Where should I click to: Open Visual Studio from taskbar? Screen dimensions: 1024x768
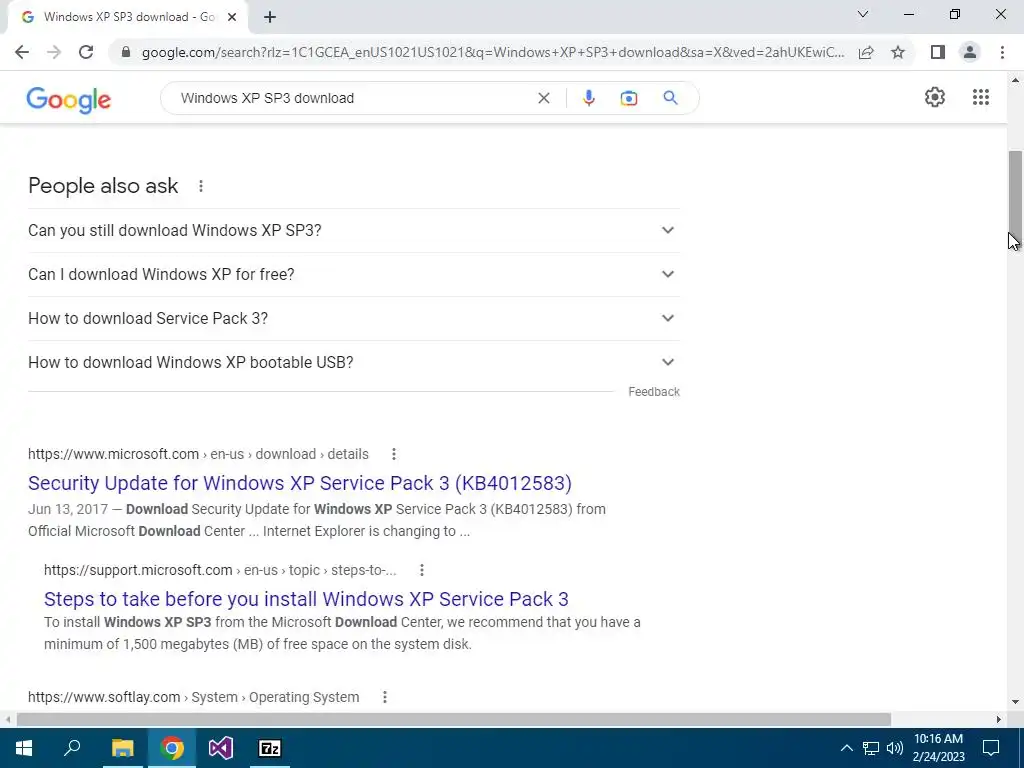(x=221, y=748)
